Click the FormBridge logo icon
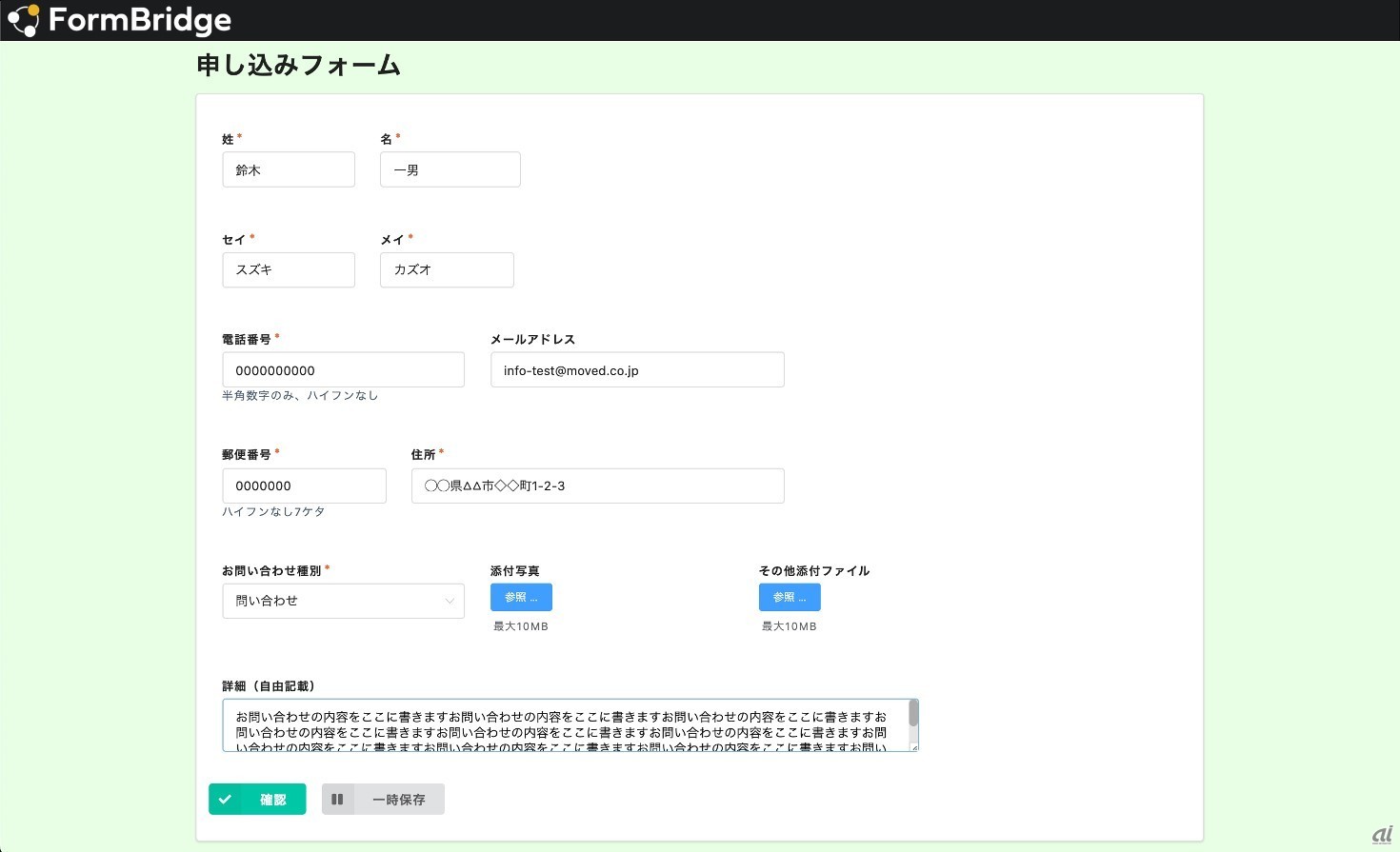The width and height of the screenshot is (1400, 852). [23, 20]
